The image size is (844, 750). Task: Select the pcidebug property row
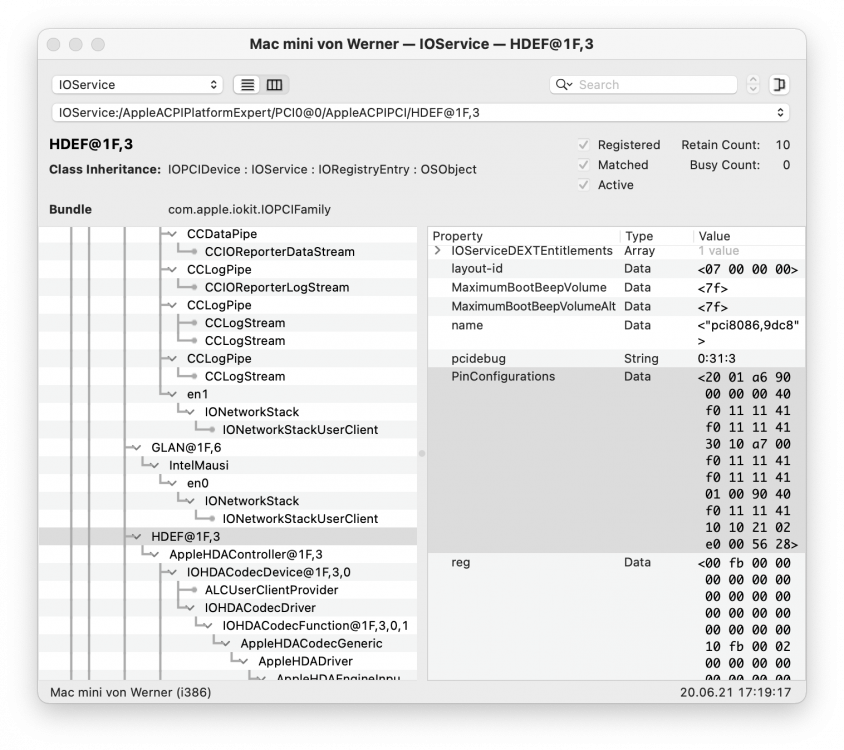(617, 359)
